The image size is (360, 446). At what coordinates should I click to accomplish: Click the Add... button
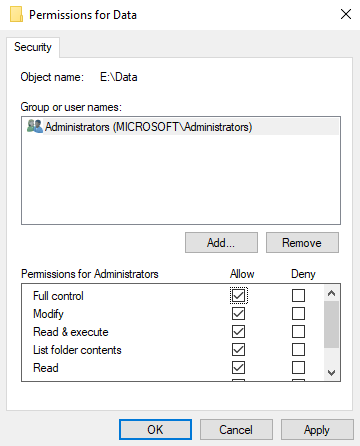pos(221,243)
